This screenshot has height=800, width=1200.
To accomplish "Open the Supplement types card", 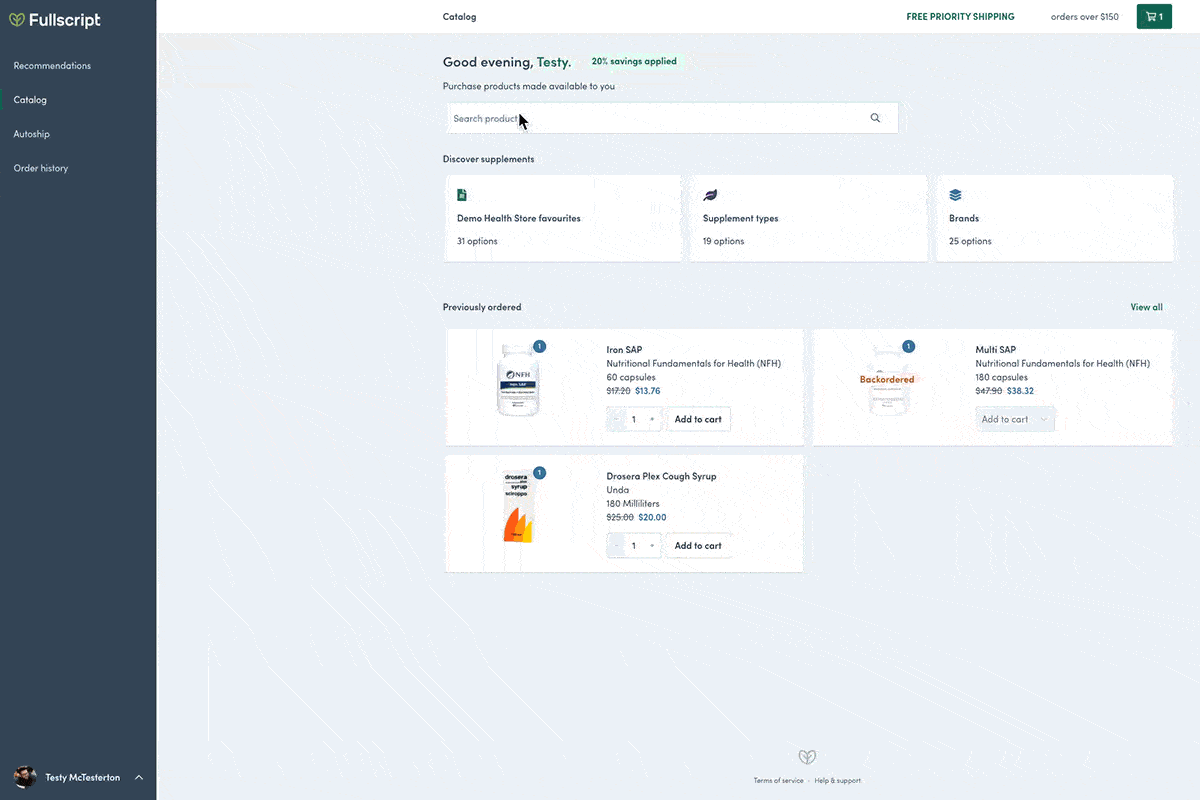I will pyautogui.click(x=808, y=218).
